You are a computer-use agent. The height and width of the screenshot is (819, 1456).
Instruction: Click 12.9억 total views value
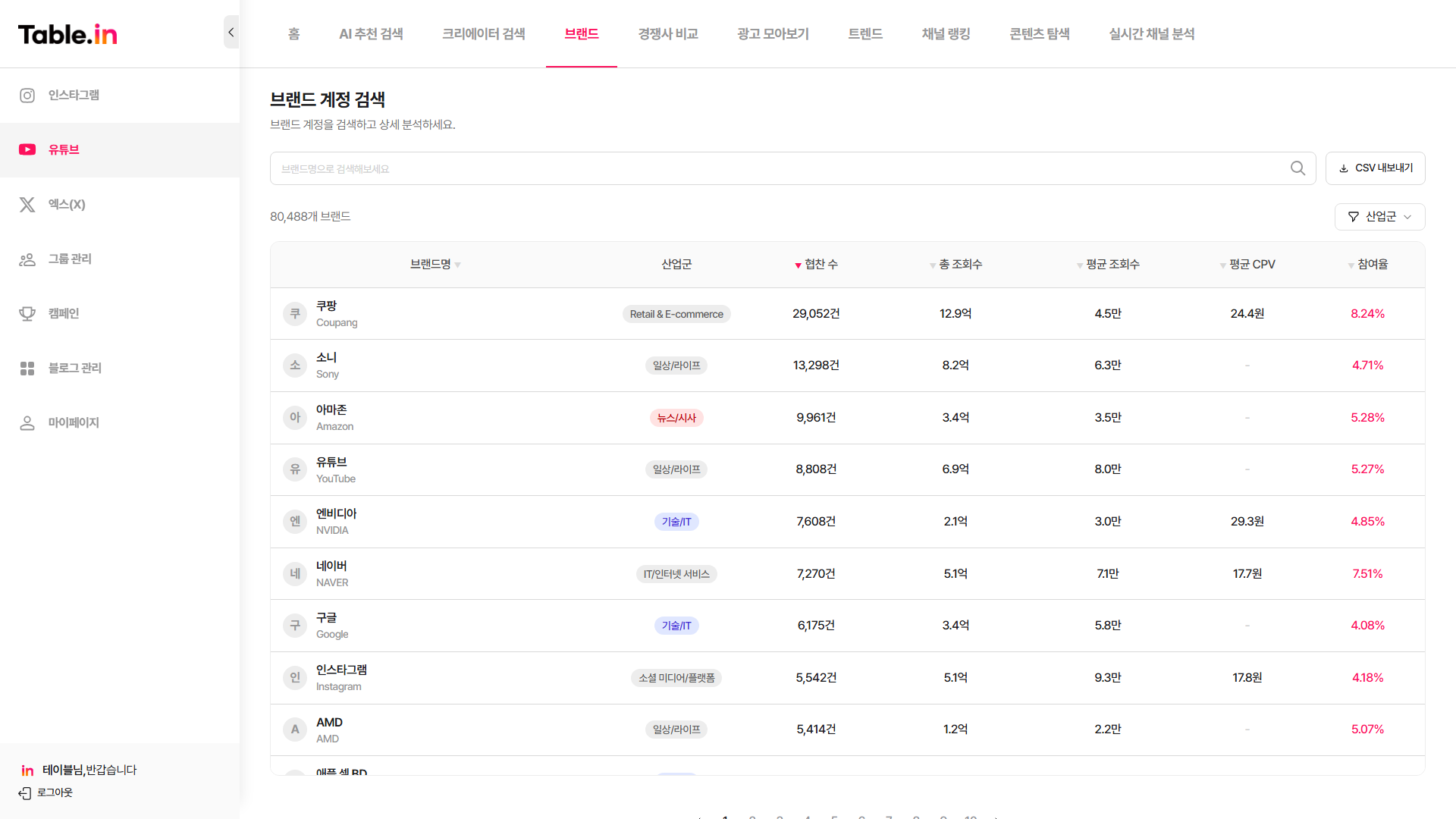[x=955, y=314]
